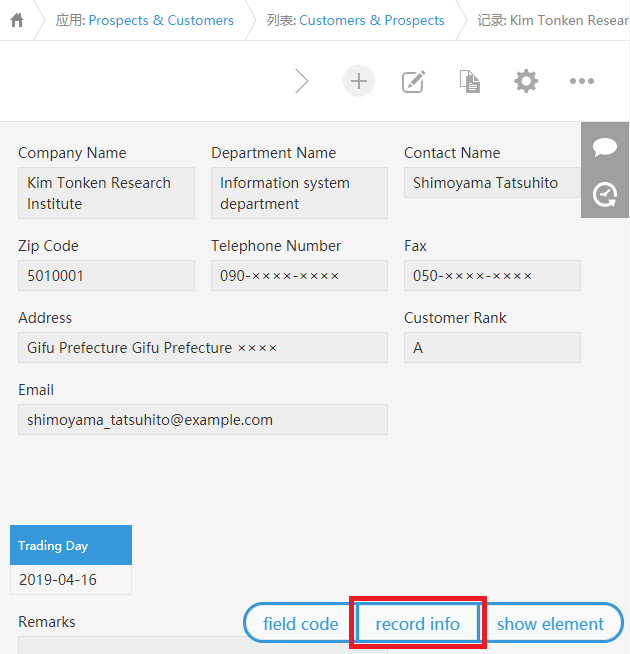Viewport: 630px width, 654px height.
Task: Add a new record with plus icon
Action: pyautogui.click(x=359, y=81)
